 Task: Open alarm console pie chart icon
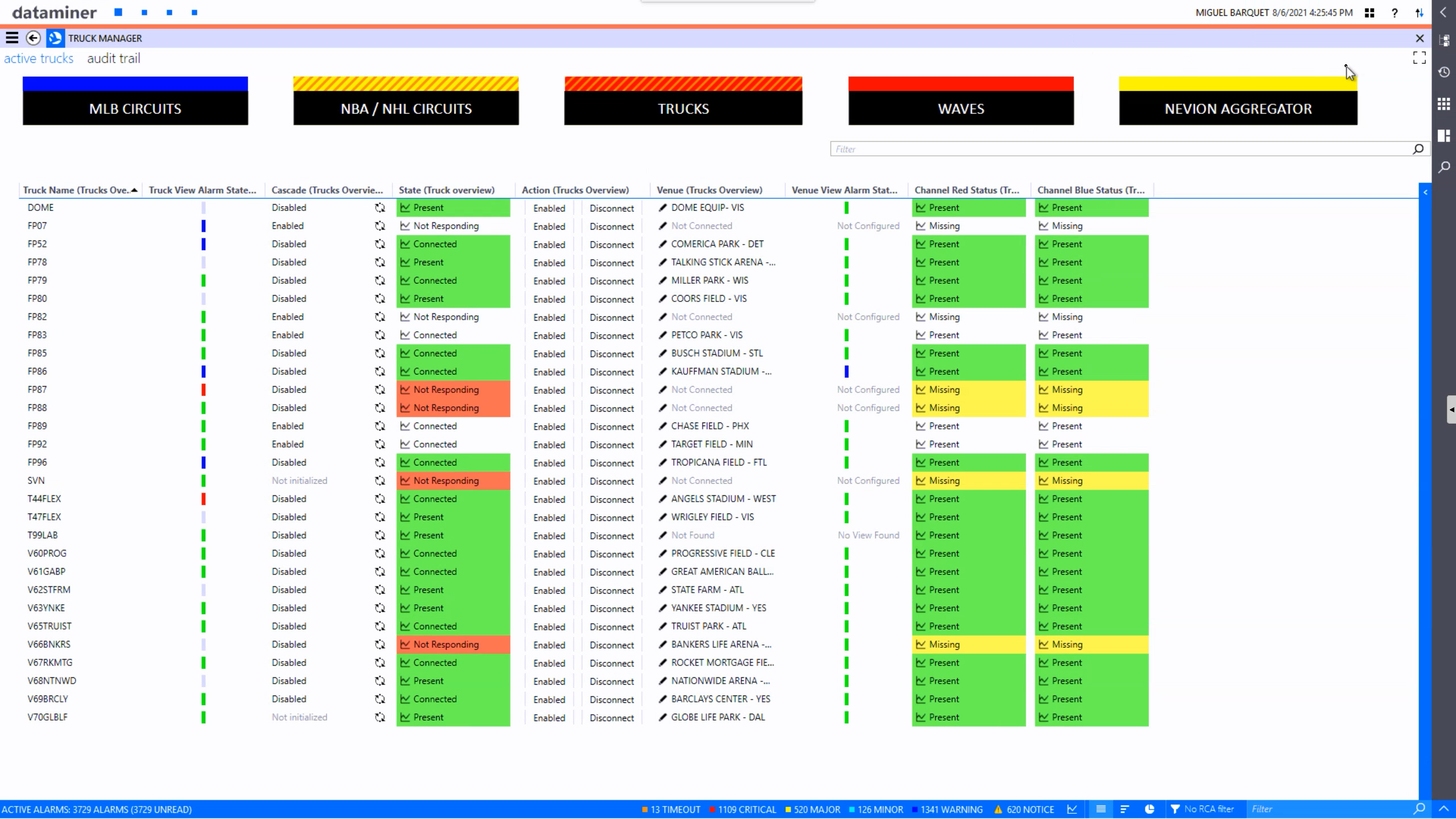(x=1149, y=809)
